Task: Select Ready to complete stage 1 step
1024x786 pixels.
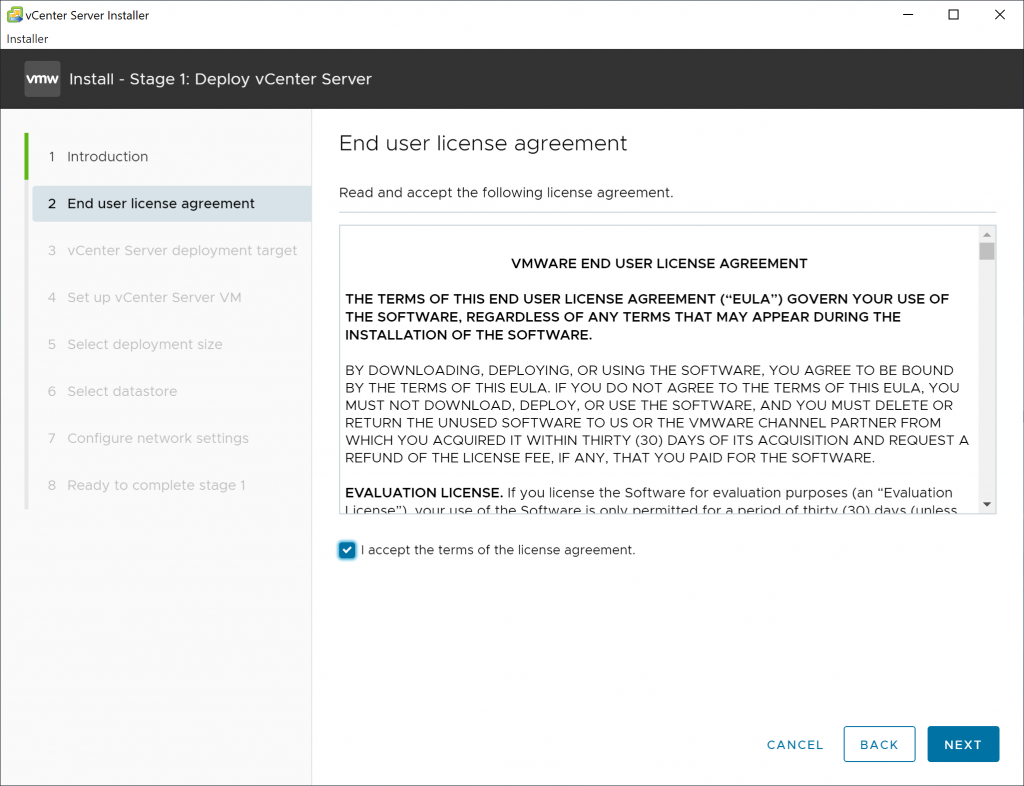Action: coord(171,486)
